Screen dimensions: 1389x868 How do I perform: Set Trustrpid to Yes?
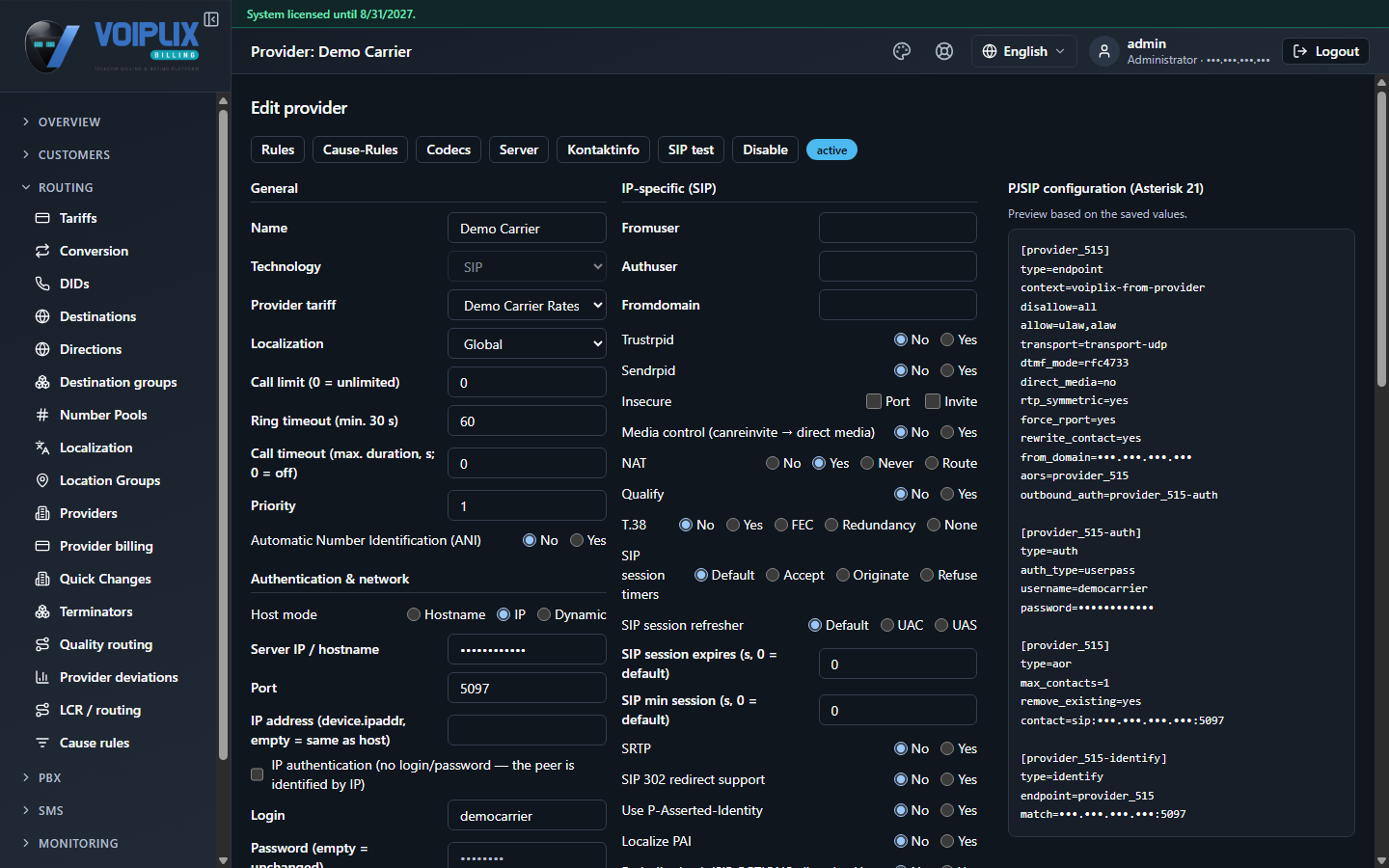point(947,339)
